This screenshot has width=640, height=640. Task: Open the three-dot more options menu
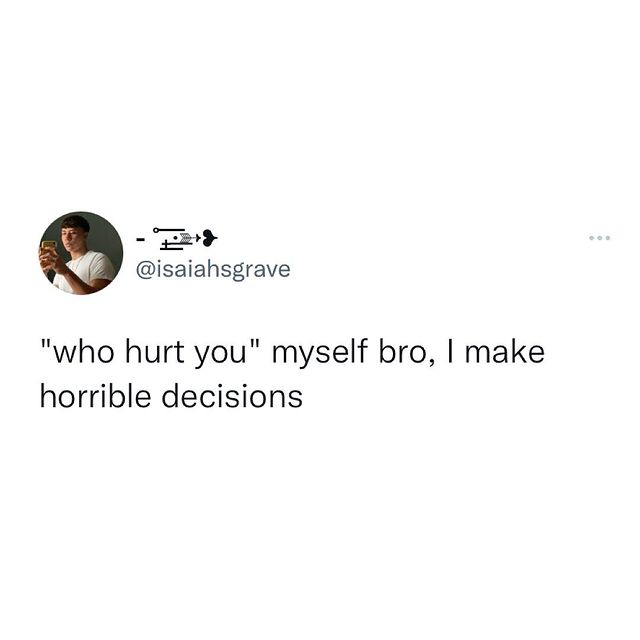tap(599, 238)
